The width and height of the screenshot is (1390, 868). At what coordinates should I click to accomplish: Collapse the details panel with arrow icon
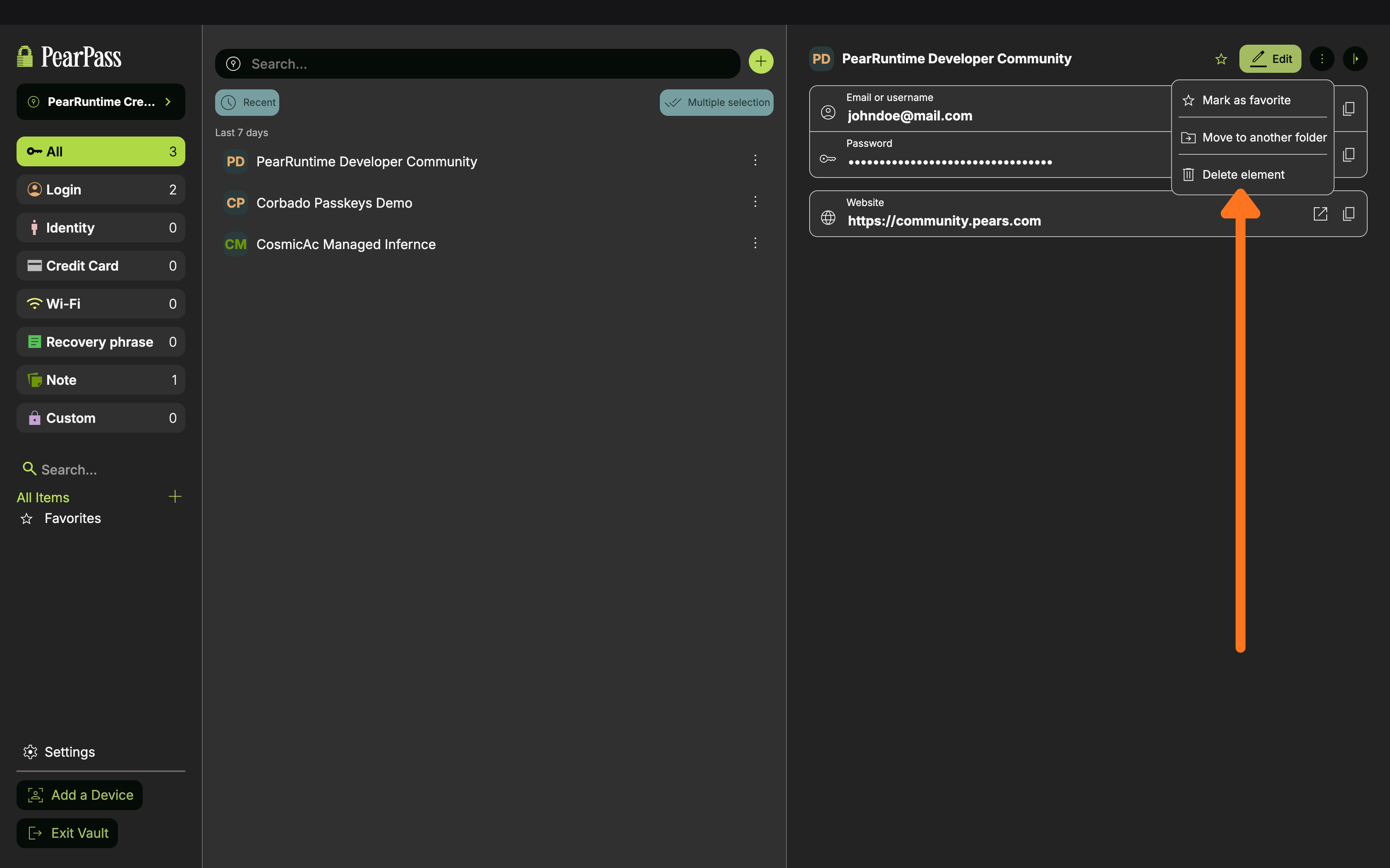1355,59
